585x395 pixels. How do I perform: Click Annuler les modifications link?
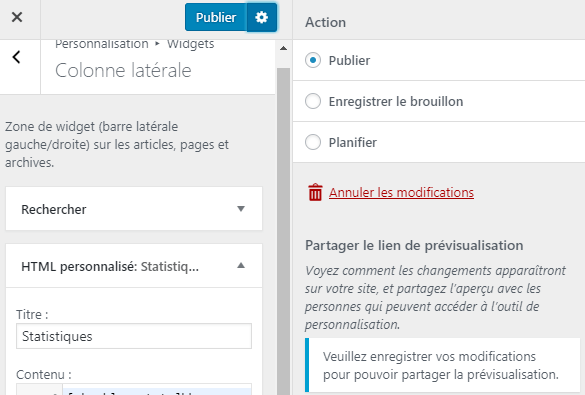pyautogui.click(x=401, y=192)
